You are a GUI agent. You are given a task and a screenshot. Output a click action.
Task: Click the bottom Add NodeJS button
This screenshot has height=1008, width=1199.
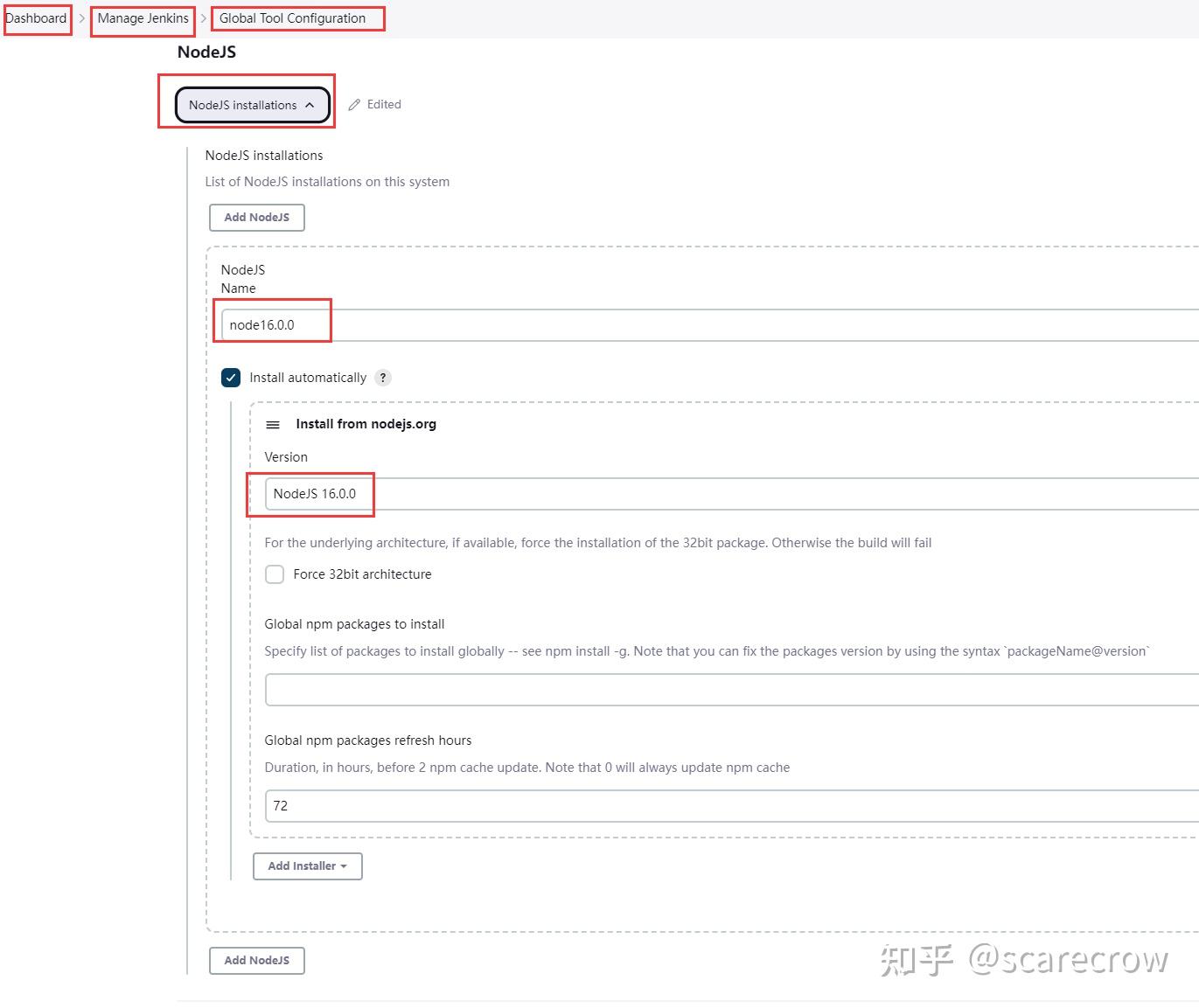(256, 960)
